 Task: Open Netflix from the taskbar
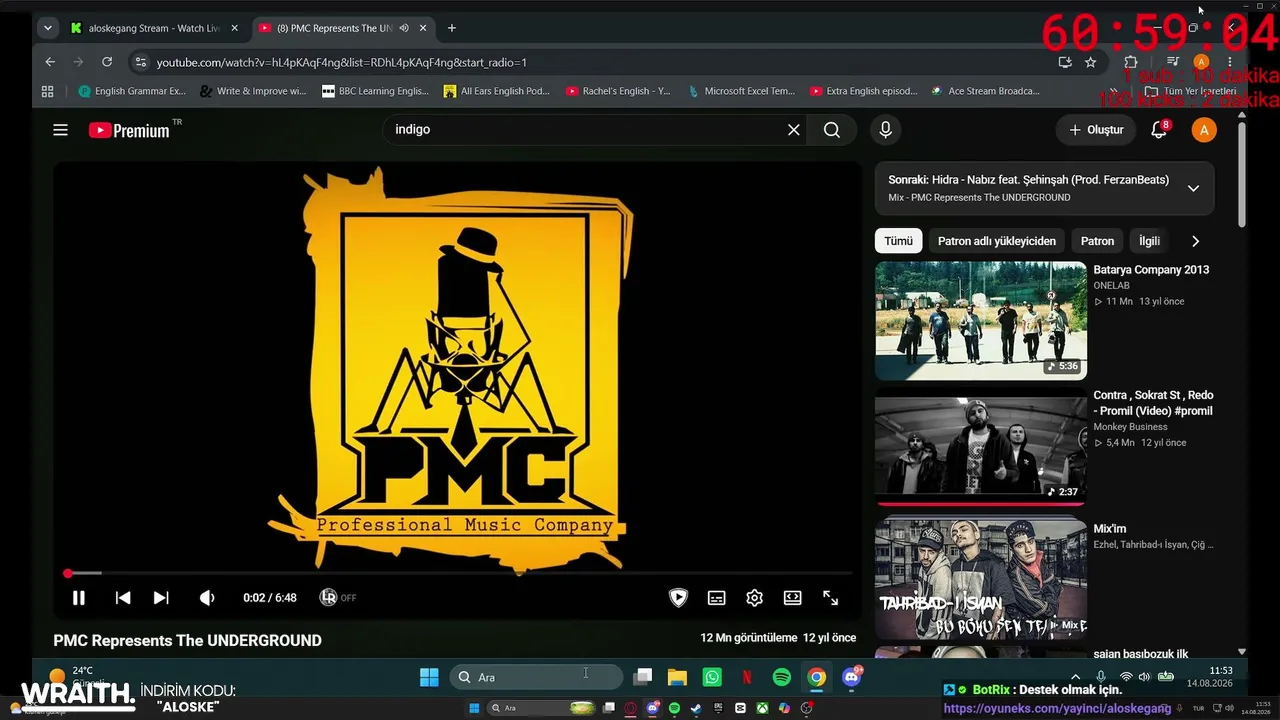(747, 677)
